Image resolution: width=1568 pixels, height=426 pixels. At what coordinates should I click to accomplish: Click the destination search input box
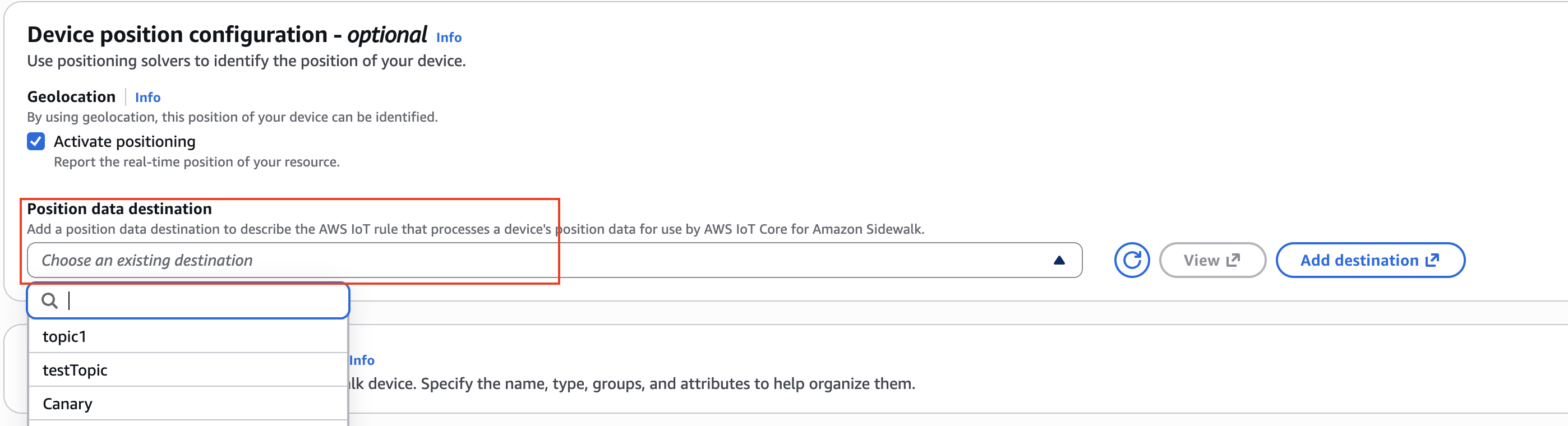(x=201, y=300)
